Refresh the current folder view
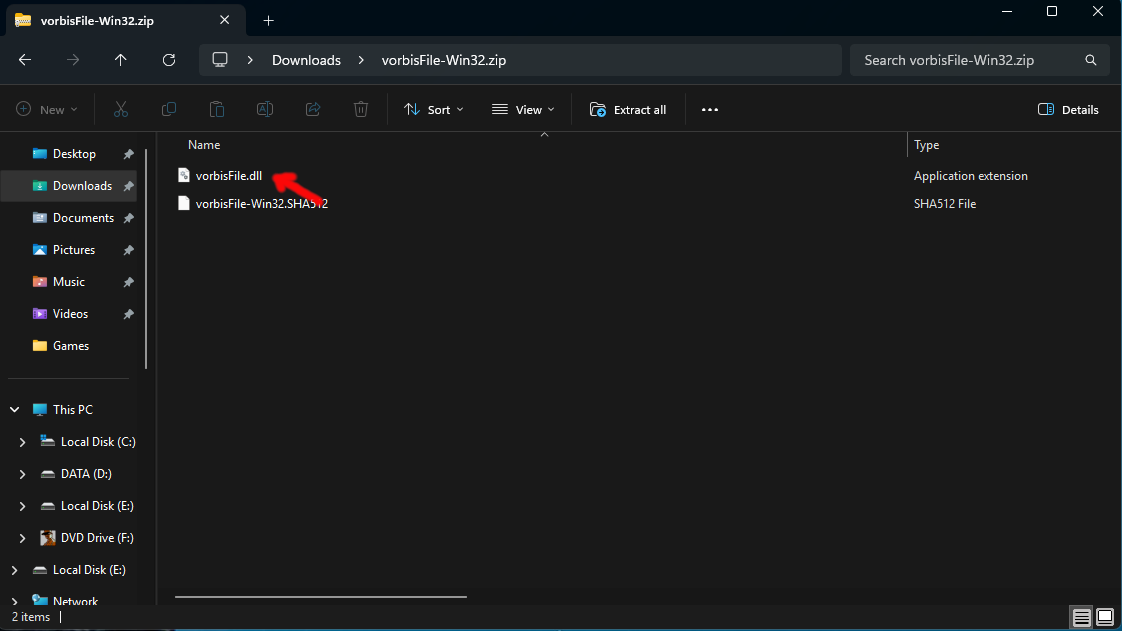This screenshot has width=1122, height=631. tap(169, 60)
